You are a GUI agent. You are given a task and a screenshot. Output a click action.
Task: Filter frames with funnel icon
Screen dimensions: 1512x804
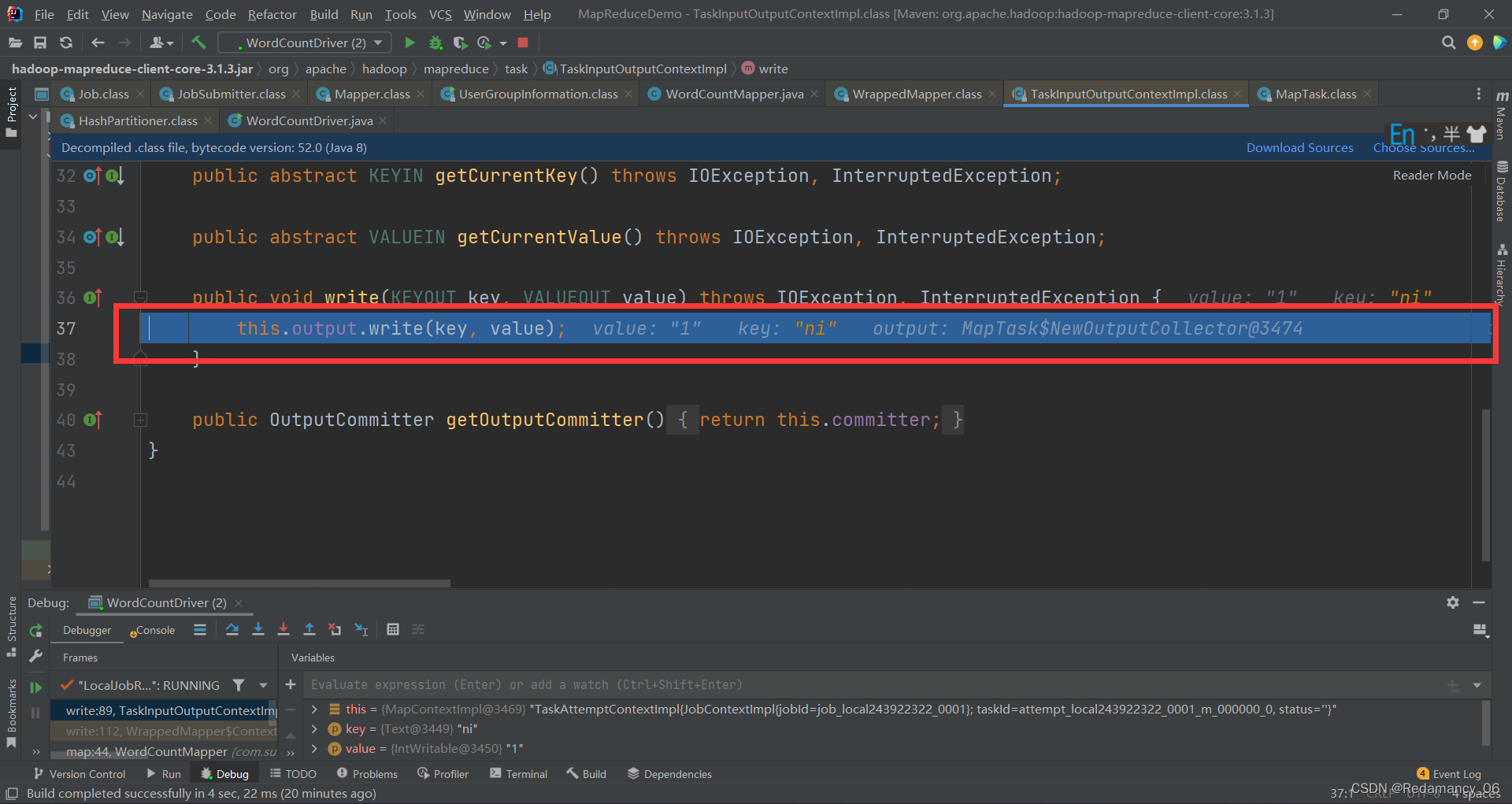tap(239, 685)
